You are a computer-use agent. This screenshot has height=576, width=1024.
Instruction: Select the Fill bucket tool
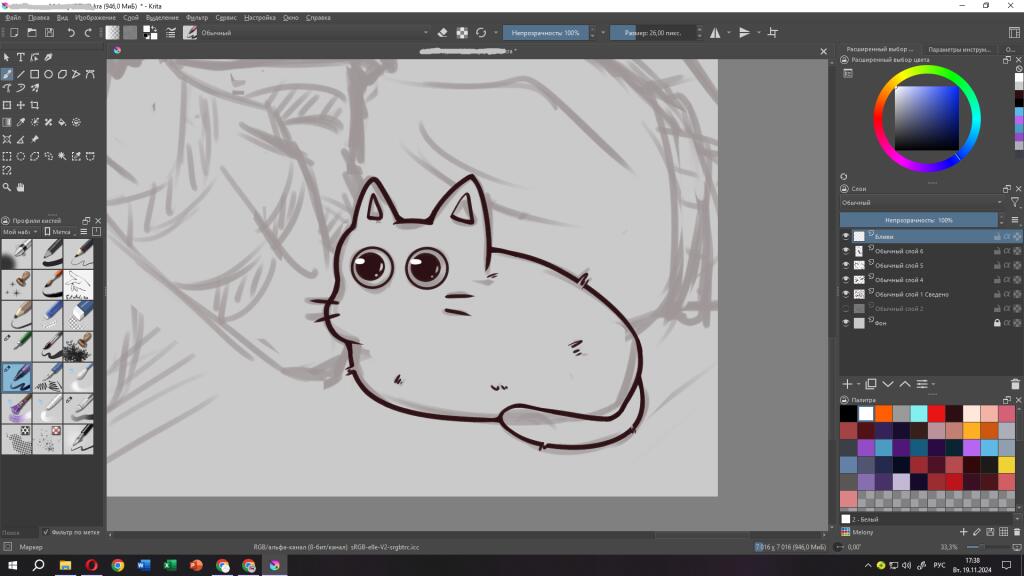coord(62,122)
